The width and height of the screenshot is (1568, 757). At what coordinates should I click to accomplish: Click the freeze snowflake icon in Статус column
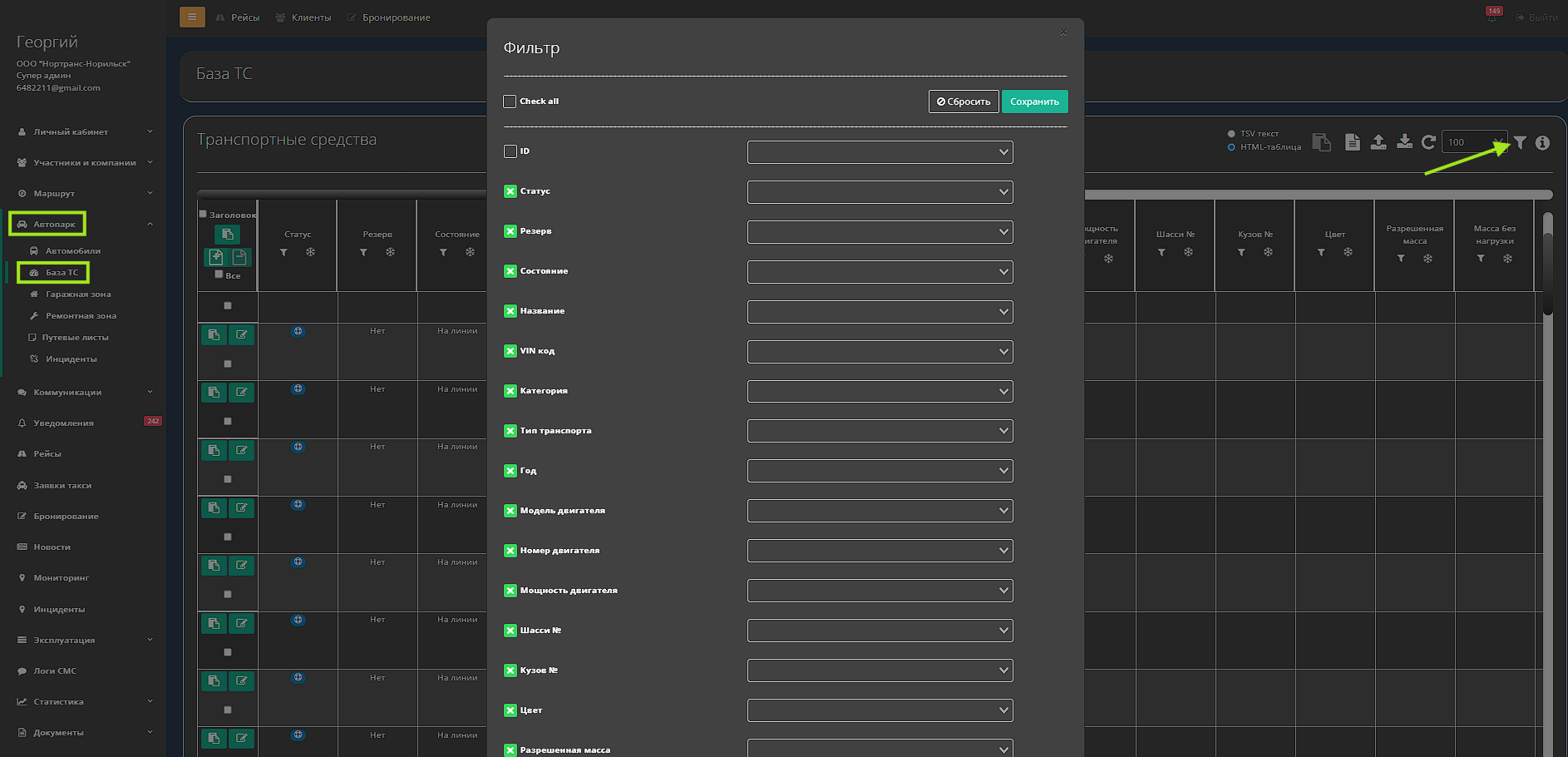pyautogui.click(x=310, y=252)
